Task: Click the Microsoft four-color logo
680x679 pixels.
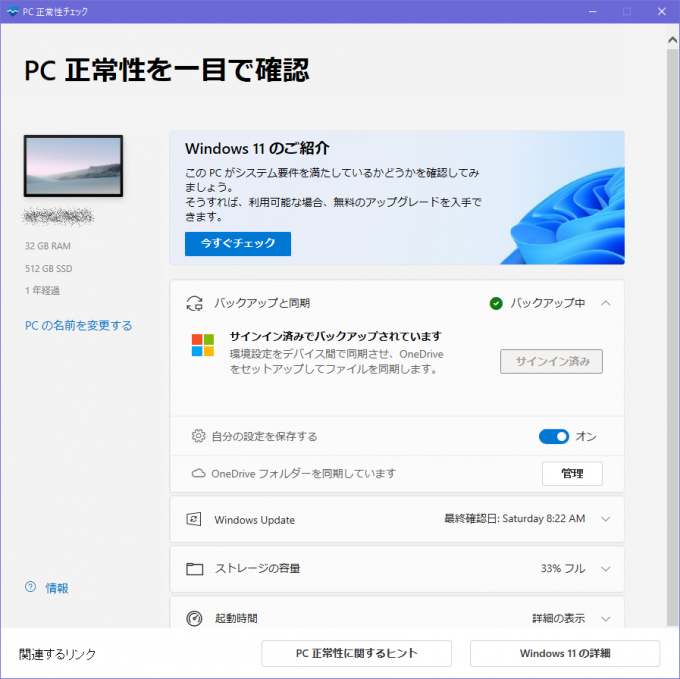Action: click(203, 345)
